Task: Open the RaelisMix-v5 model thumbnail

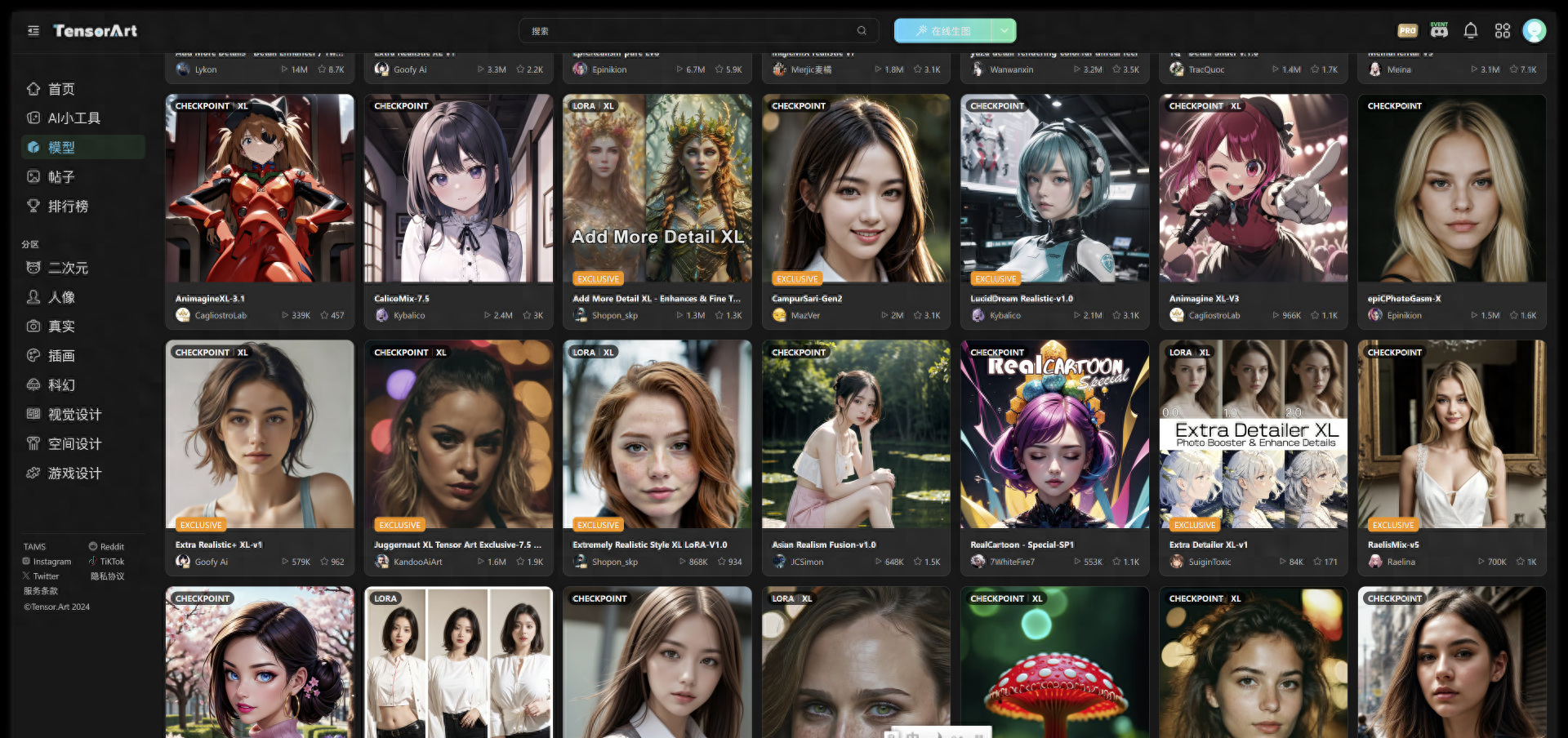Action: [x=1452, y=434]
